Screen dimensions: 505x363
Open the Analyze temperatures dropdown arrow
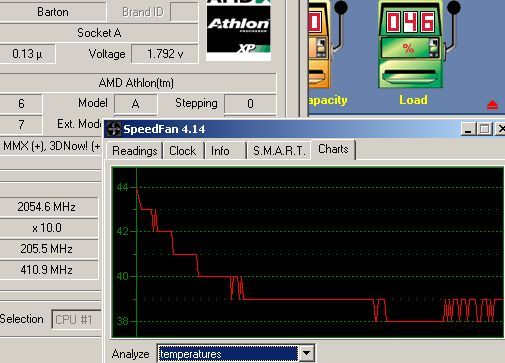pos(307,353)
